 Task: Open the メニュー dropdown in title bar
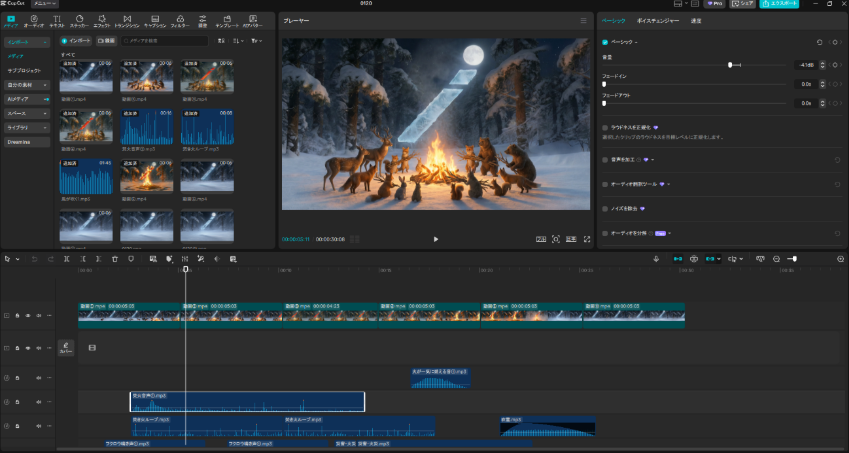(45, 4)
